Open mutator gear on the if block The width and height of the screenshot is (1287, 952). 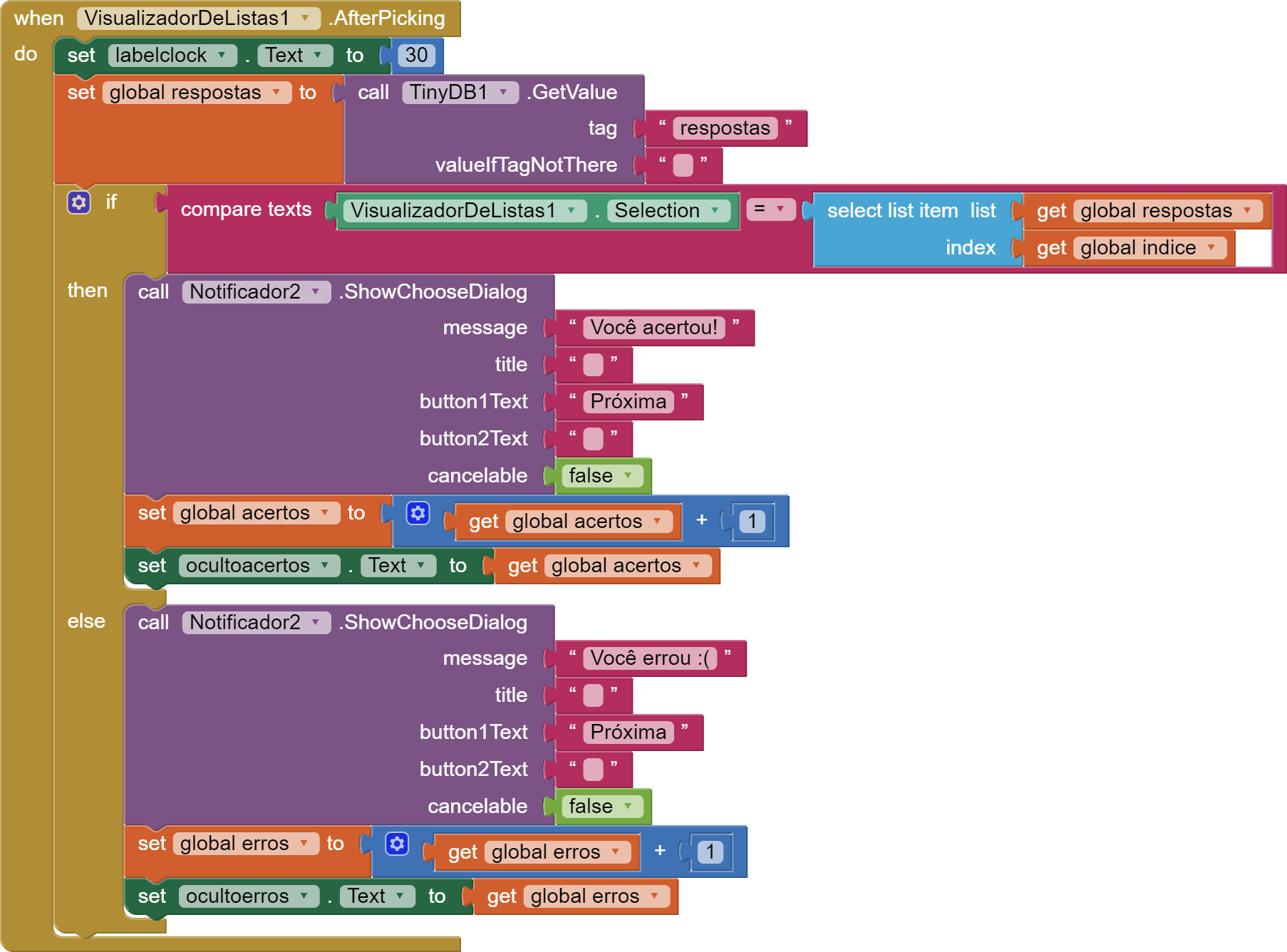point(78,202)
